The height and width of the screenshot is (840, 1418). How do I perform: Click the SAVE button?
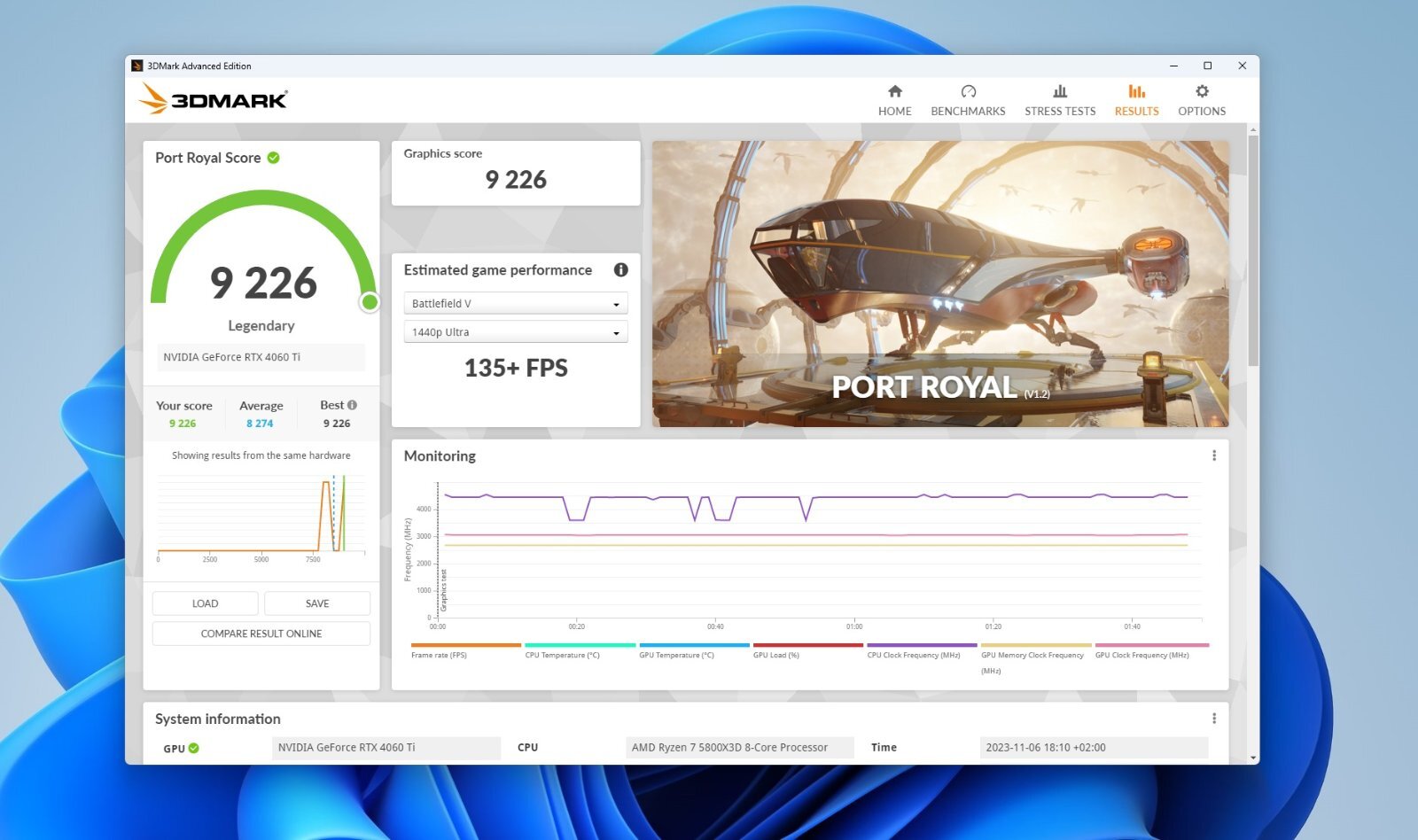pyautogui.click(x=317, y=603)
